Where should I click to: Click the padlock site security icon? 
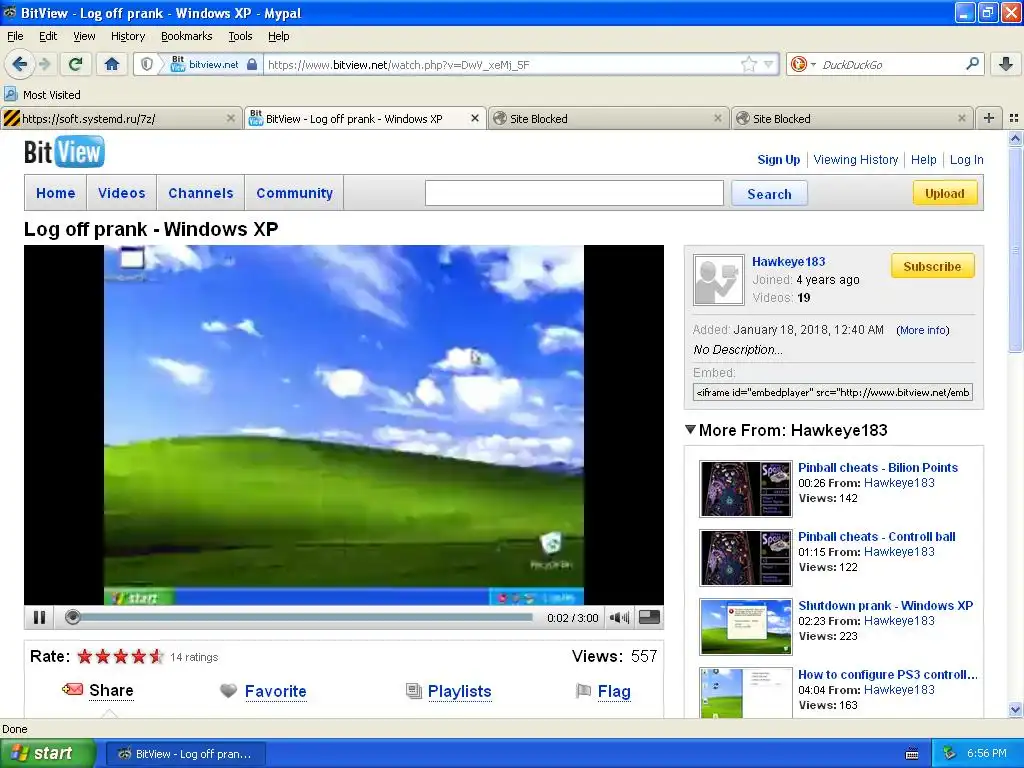click(x=251, y=64)
